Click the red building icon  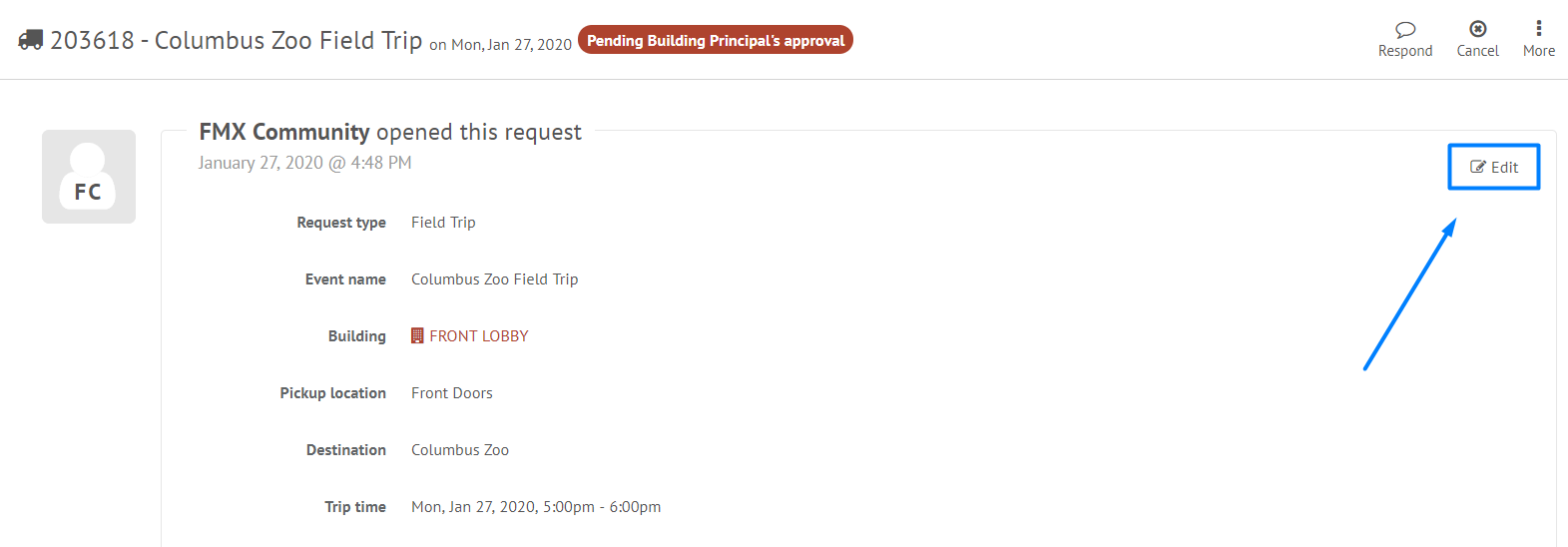[x=417, y=336]
